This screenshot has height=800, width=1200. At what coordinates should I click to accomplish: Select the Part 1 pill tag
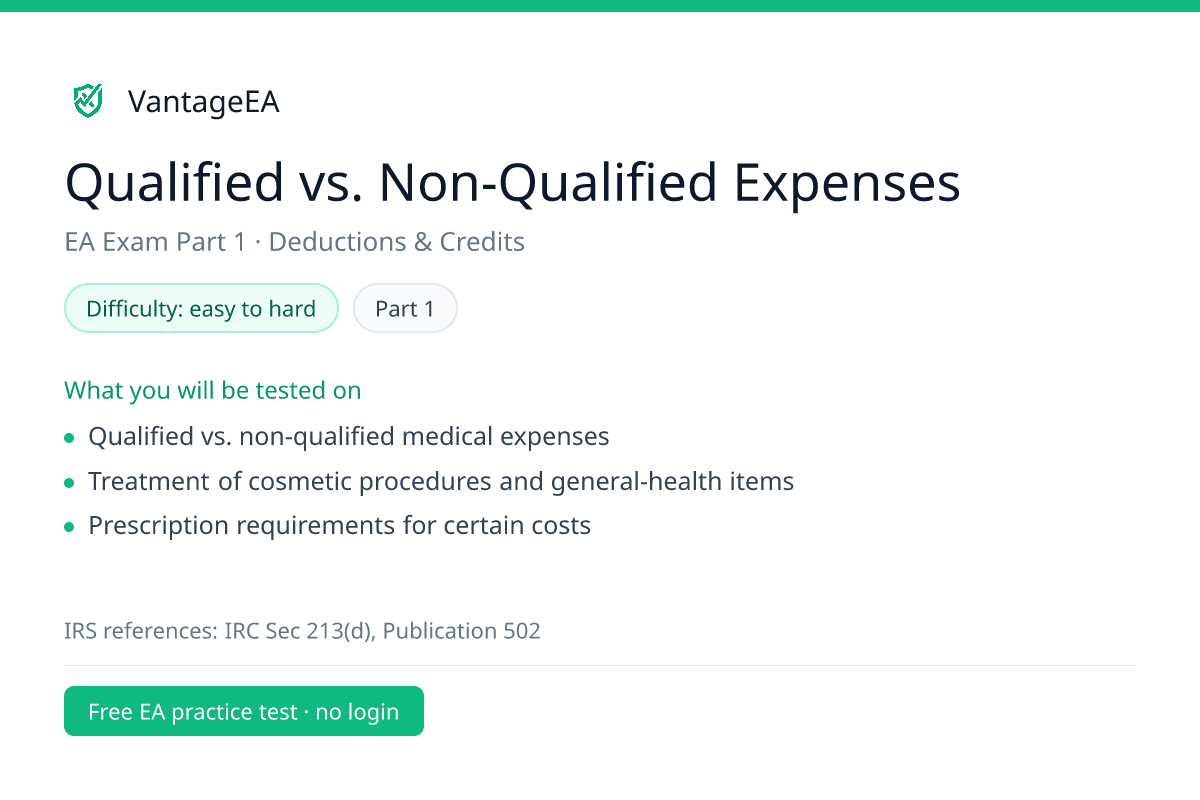[405, 308]
